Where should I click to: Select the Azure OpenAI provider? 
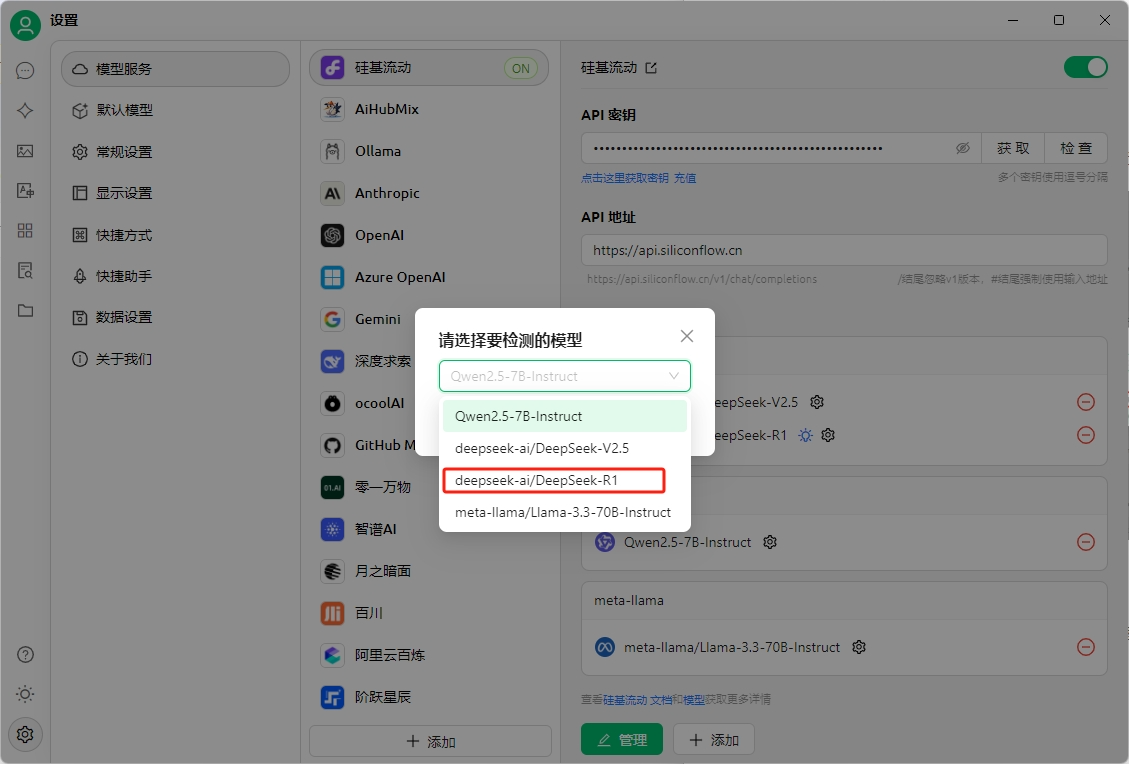click(429, 277)
